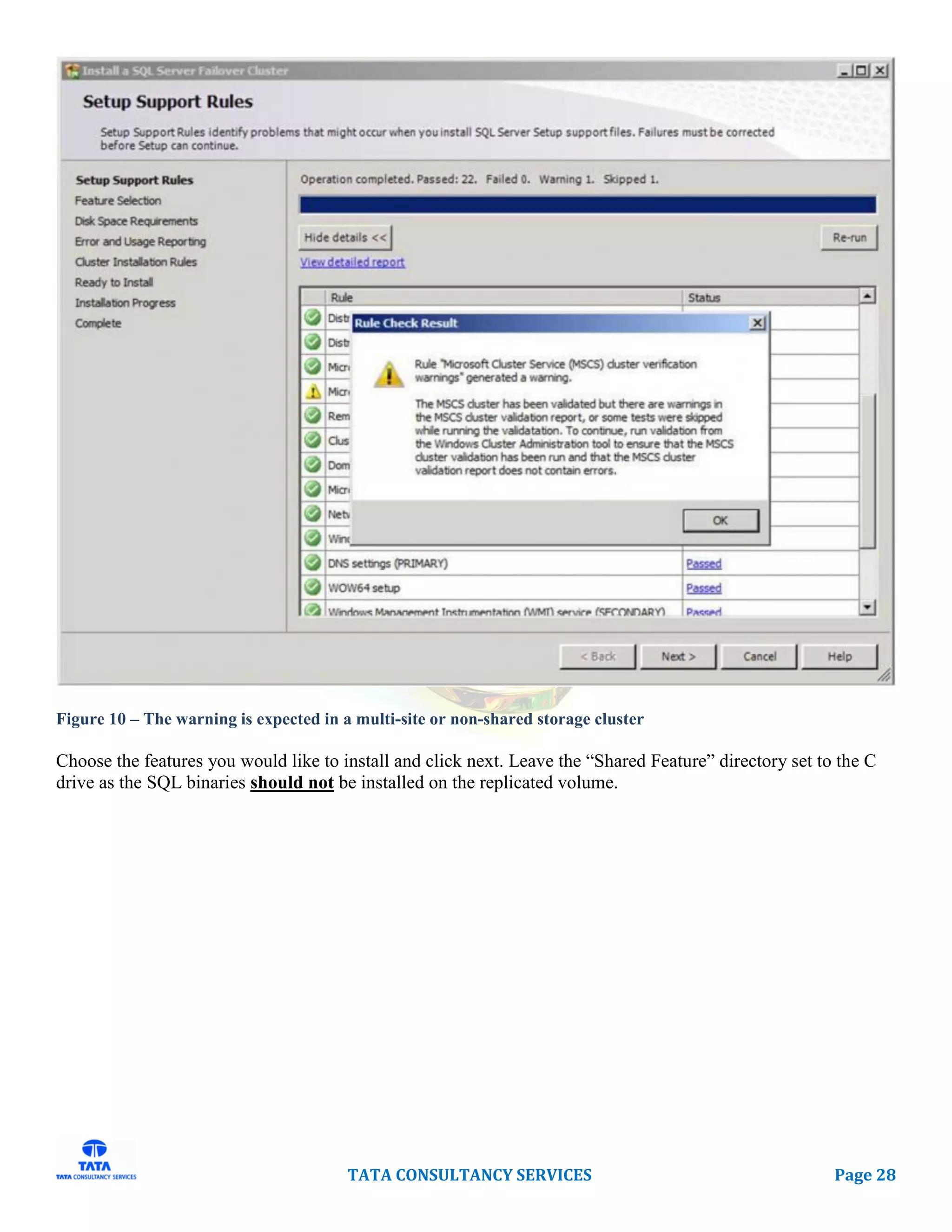Click Status column header
The image size is (952, 1232).
(771, 297)
